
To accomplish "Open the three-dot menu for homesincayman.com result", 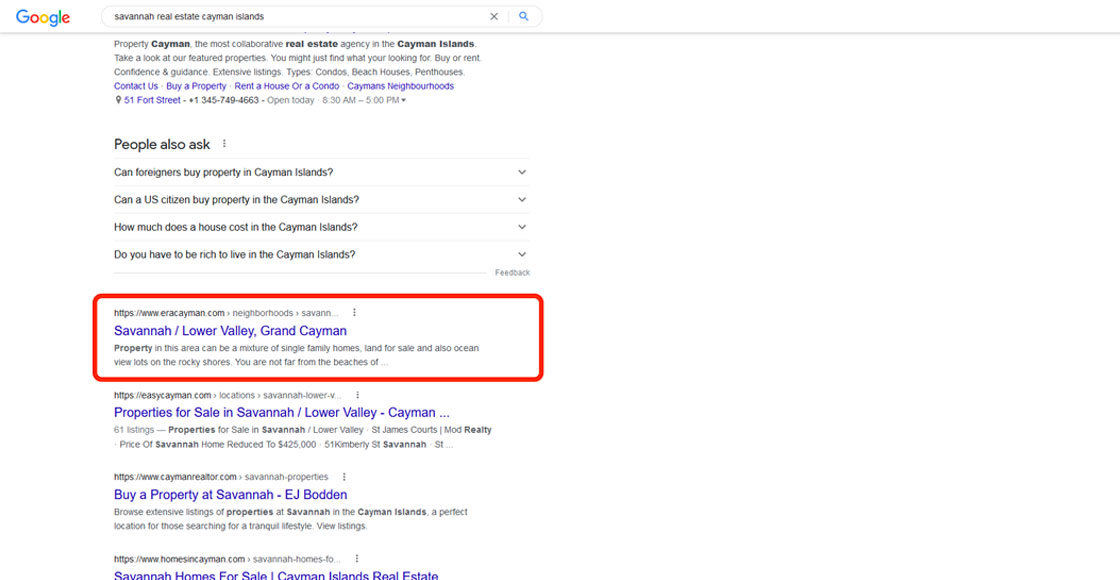I will (x=356, y=559).
